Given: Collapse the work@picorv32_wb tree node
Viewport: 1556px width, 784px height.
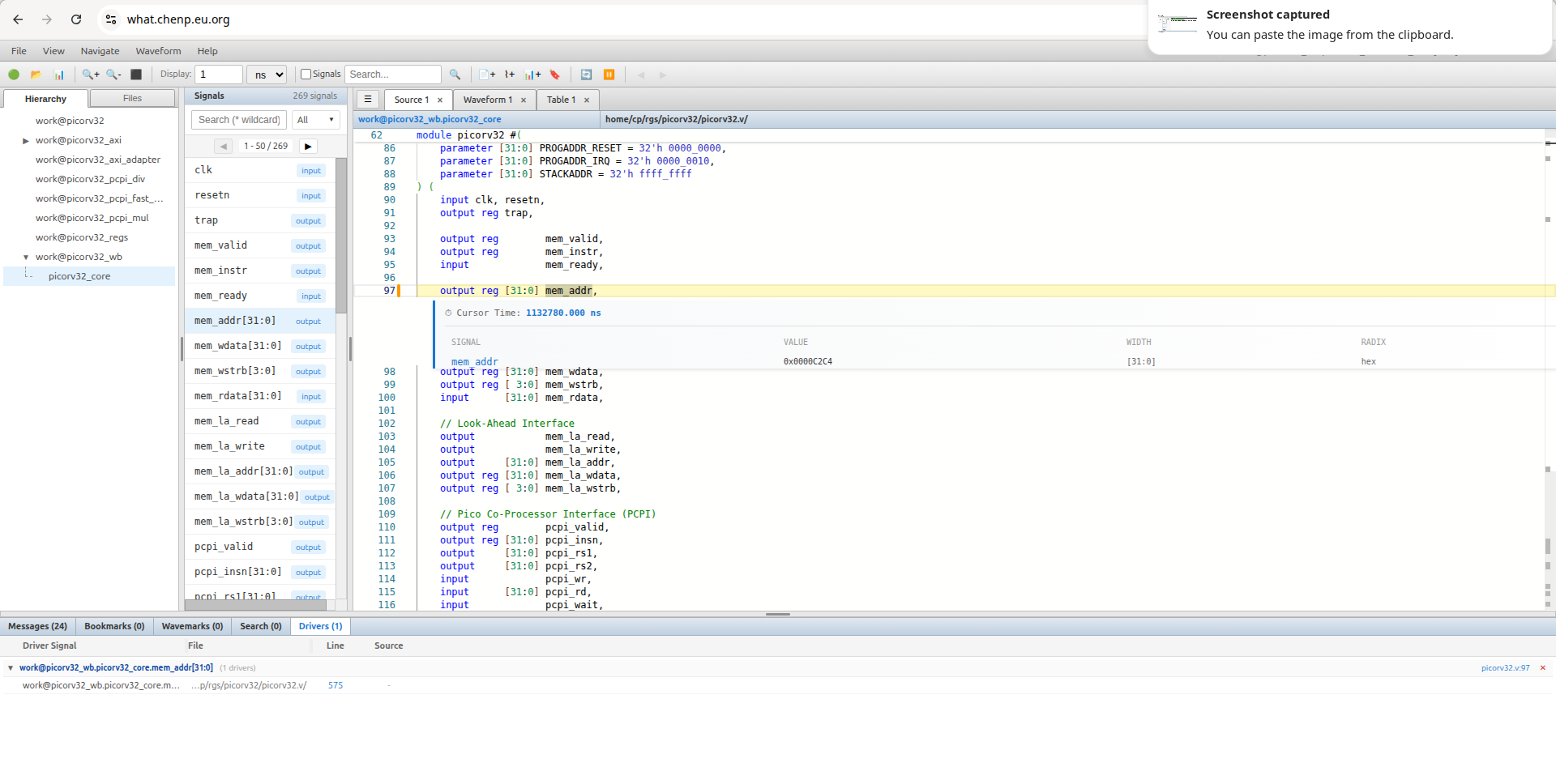Looking at the screenshot, I should click(x=26, y=258).
